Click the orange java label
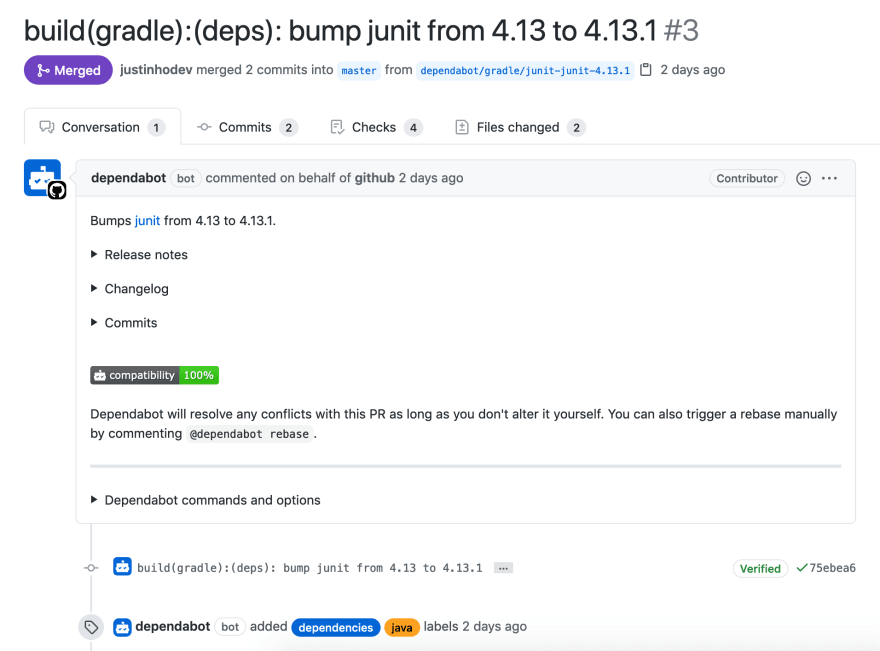Image resolution: width=880 pixels, height=651 pixels. tap(402, 627)
